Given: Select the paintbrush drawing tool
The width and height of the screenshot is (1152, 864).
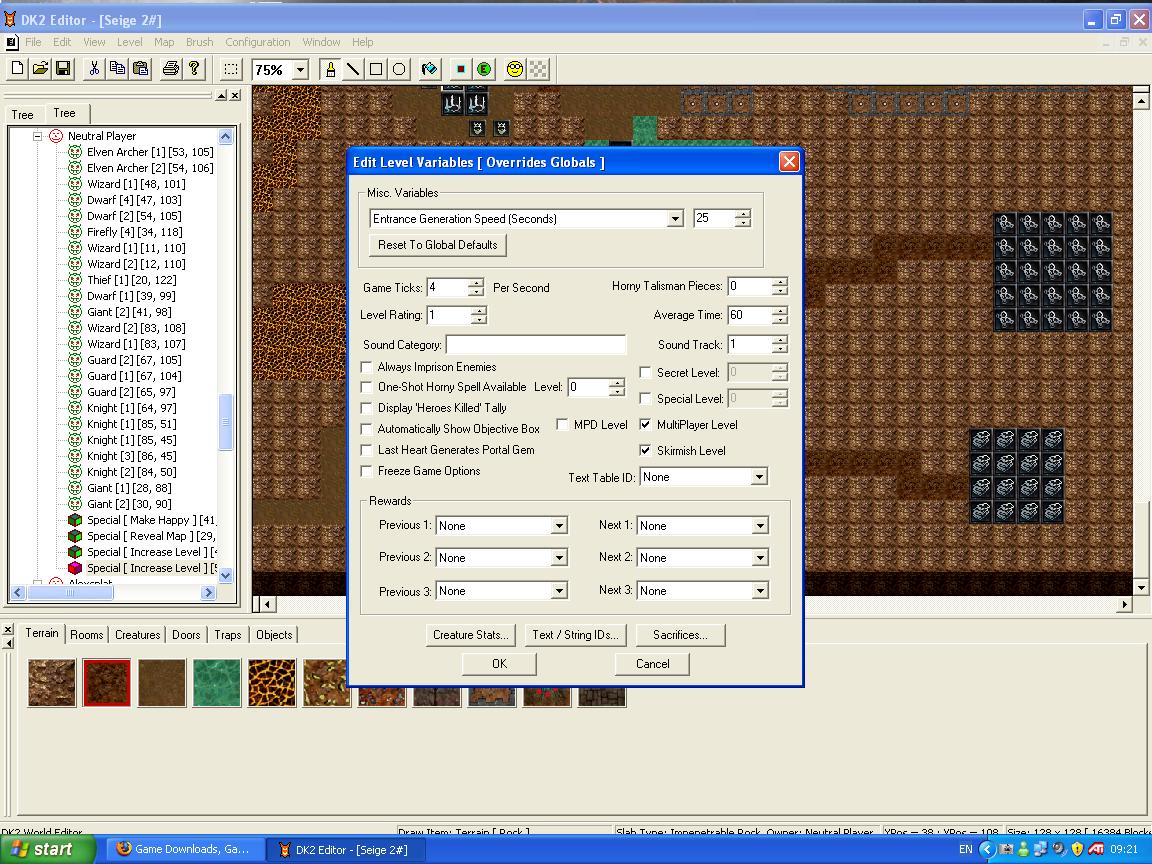Looking at the screenshot, I should pos(330,69).
